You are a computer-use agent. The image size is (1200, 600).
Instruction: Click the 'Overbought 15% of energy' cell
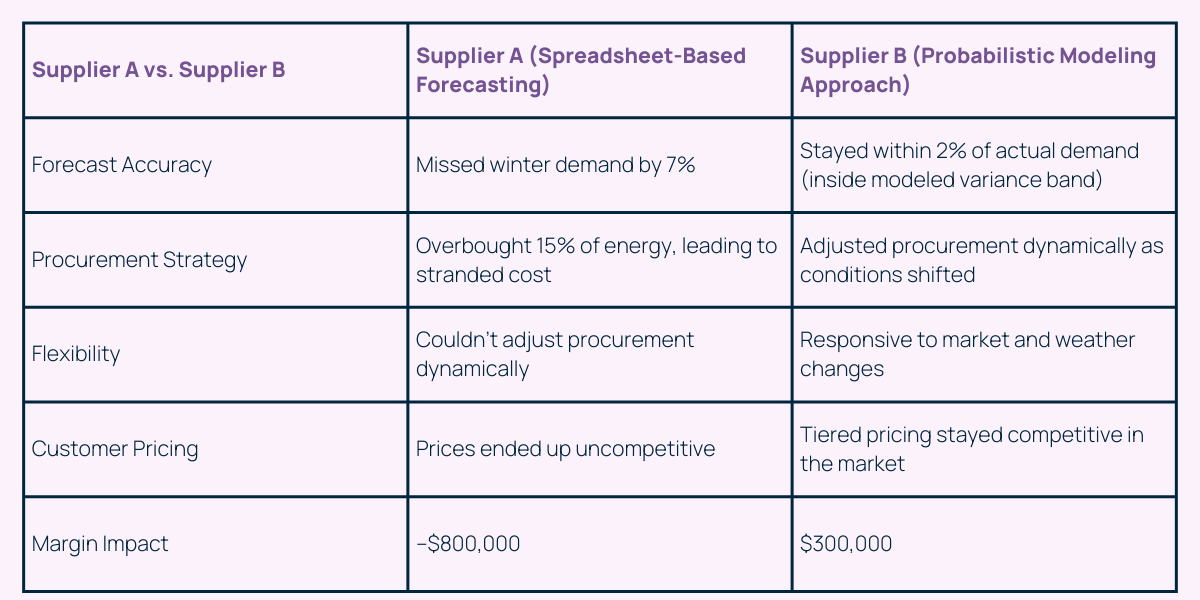[596, 246]
